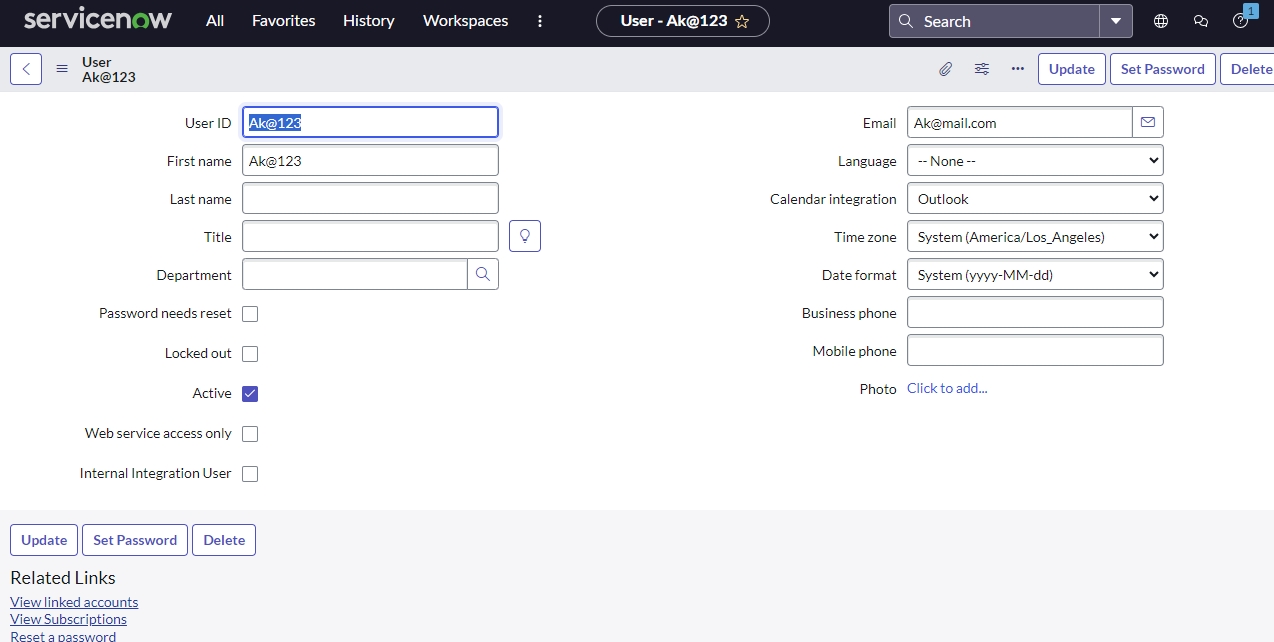Open the Date format dropdown
1274x642 pixels.
[x=1035, y=275]
